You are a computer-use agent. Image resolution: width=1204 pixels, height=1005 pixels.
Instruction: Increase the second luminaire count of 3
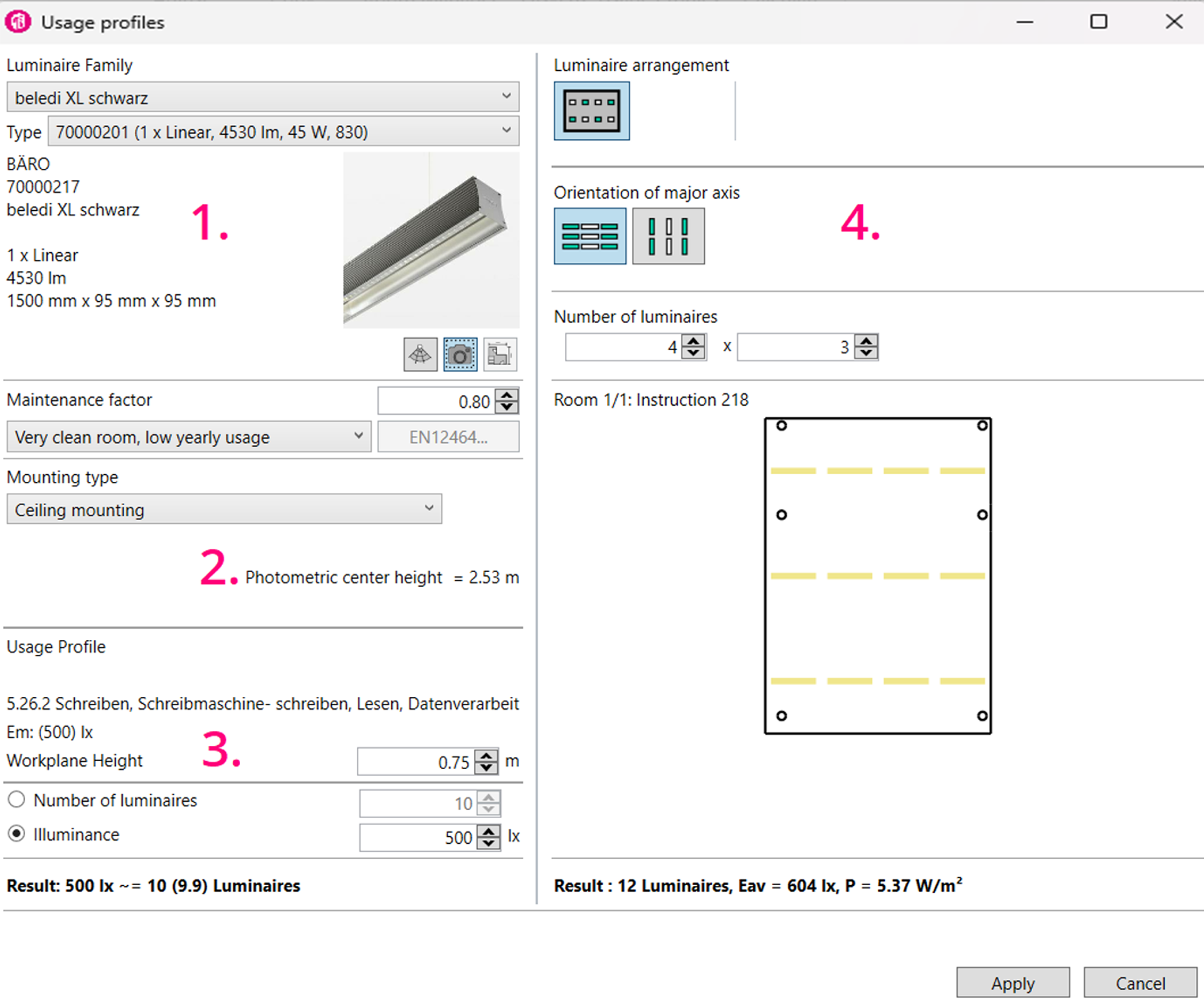point(866,341)
